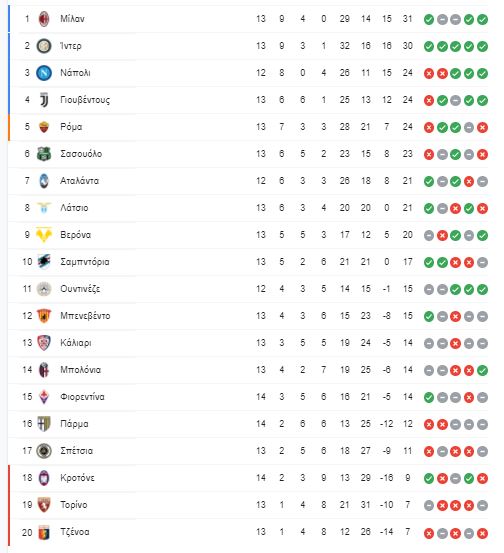This screenshot has width=504, height=553.
Task: Click the Napoli club crest icon
Action: [x=44, y=73]
